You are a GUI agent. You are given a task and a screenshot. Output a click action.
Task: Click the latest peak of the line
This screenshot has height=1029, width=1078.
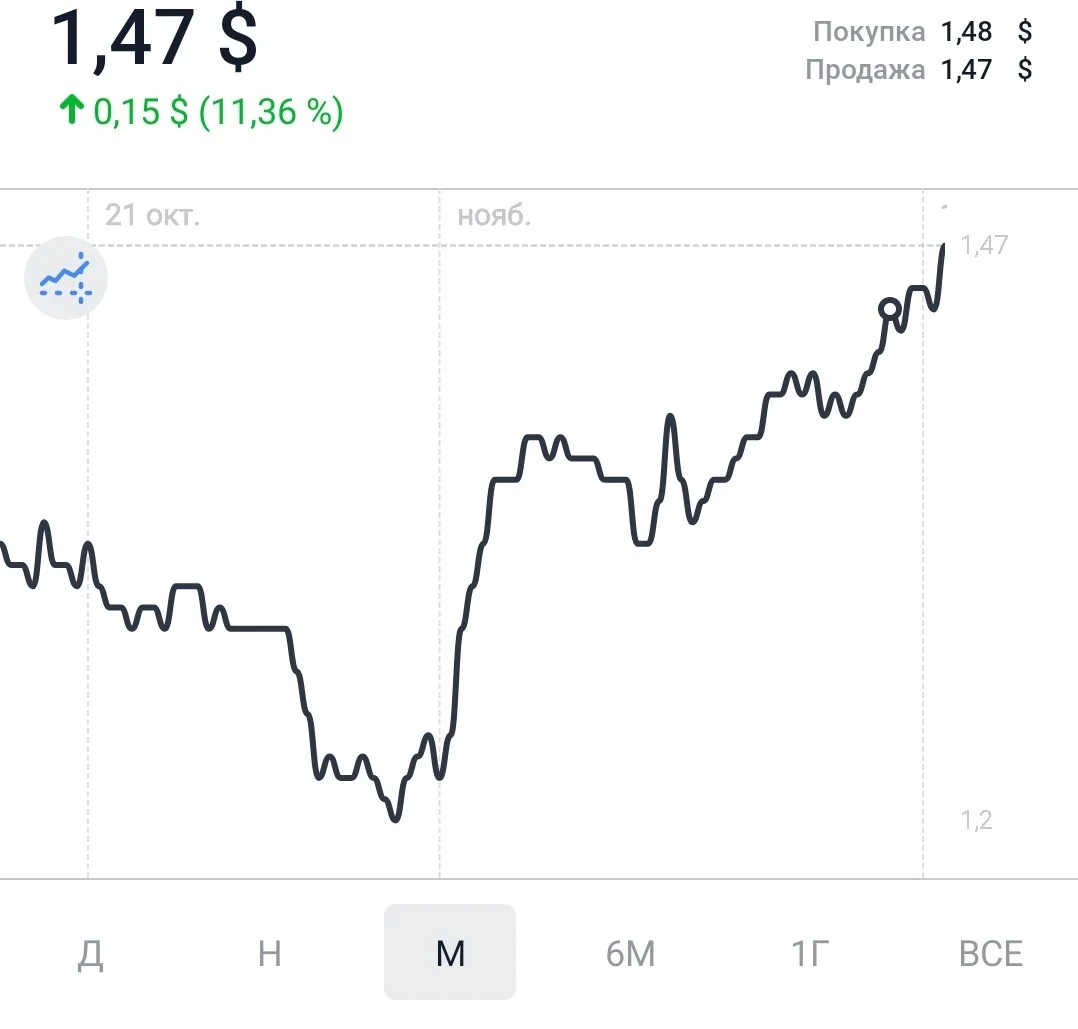pos(943,246)
